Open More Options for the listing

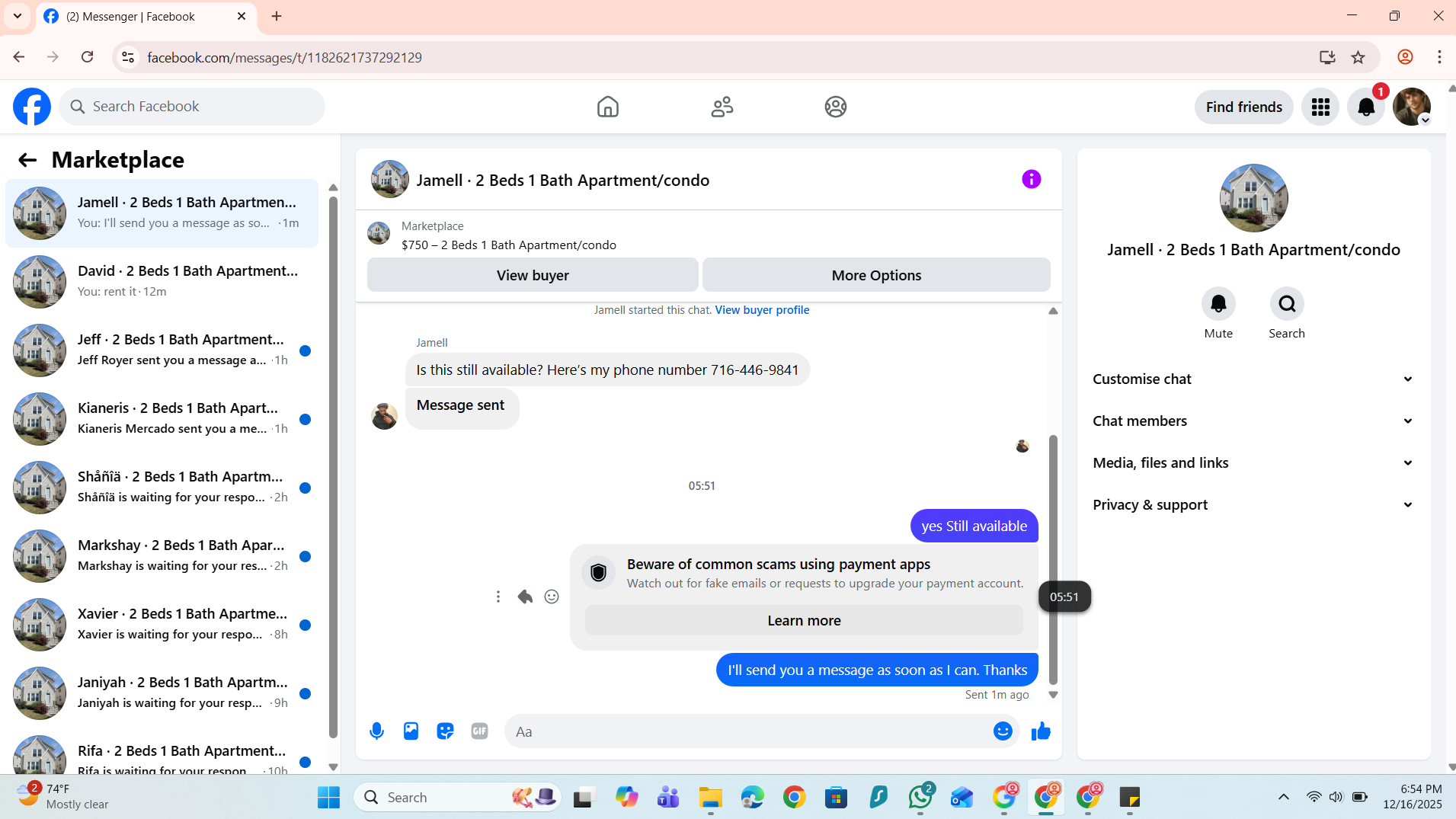876,275
